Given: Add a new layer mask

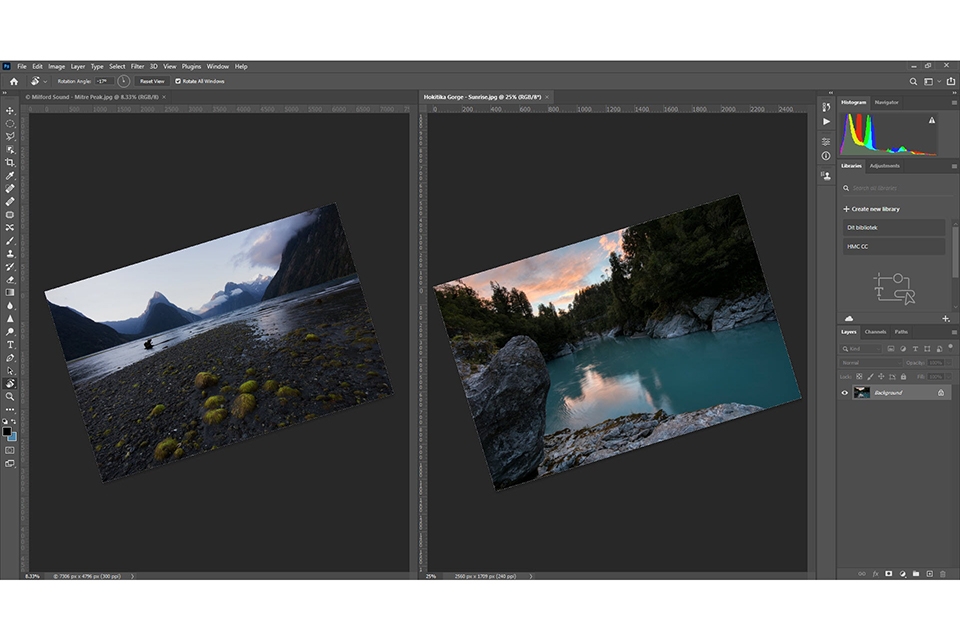Looking at the screenshot, I should 889,573.
